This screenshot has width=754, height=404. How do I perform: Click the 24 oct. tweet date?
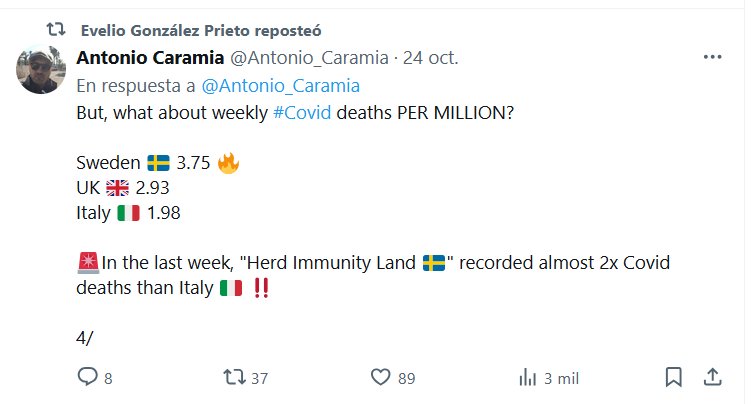431,57
